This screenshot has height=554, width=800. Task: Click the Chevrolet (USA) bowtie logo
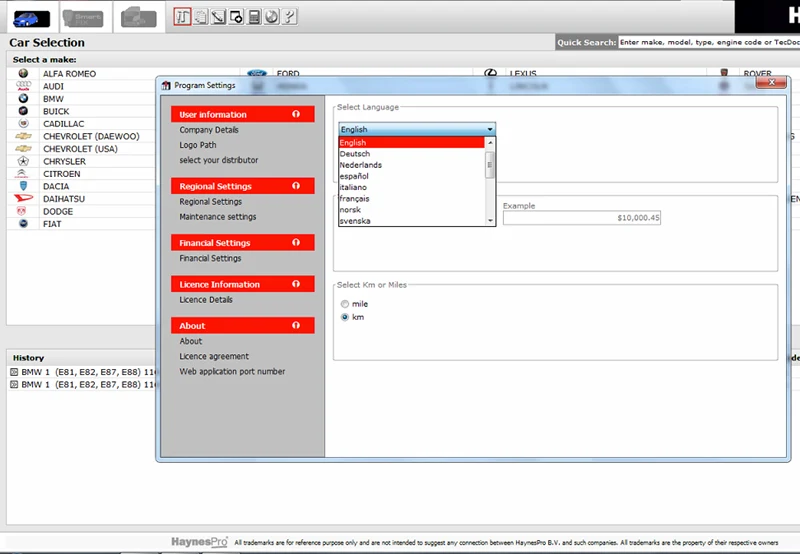23,148
